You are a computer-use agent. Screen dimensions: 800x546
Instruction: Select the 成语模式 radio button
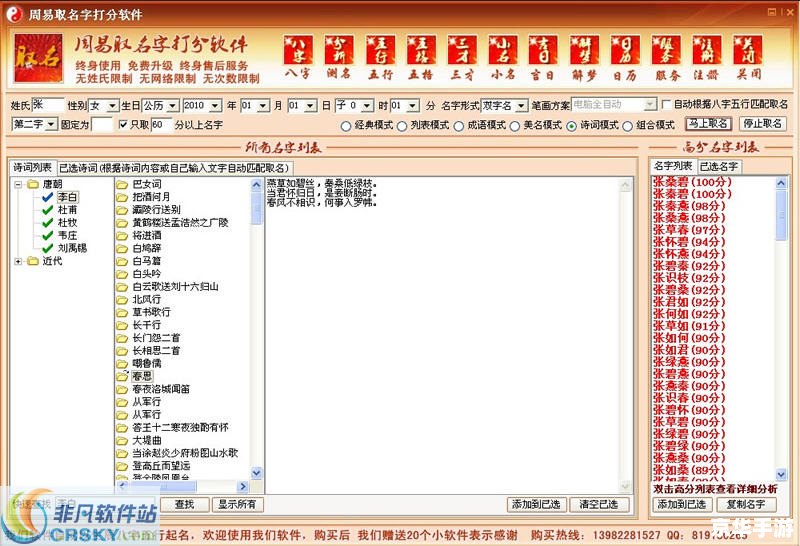click(458, 126)
